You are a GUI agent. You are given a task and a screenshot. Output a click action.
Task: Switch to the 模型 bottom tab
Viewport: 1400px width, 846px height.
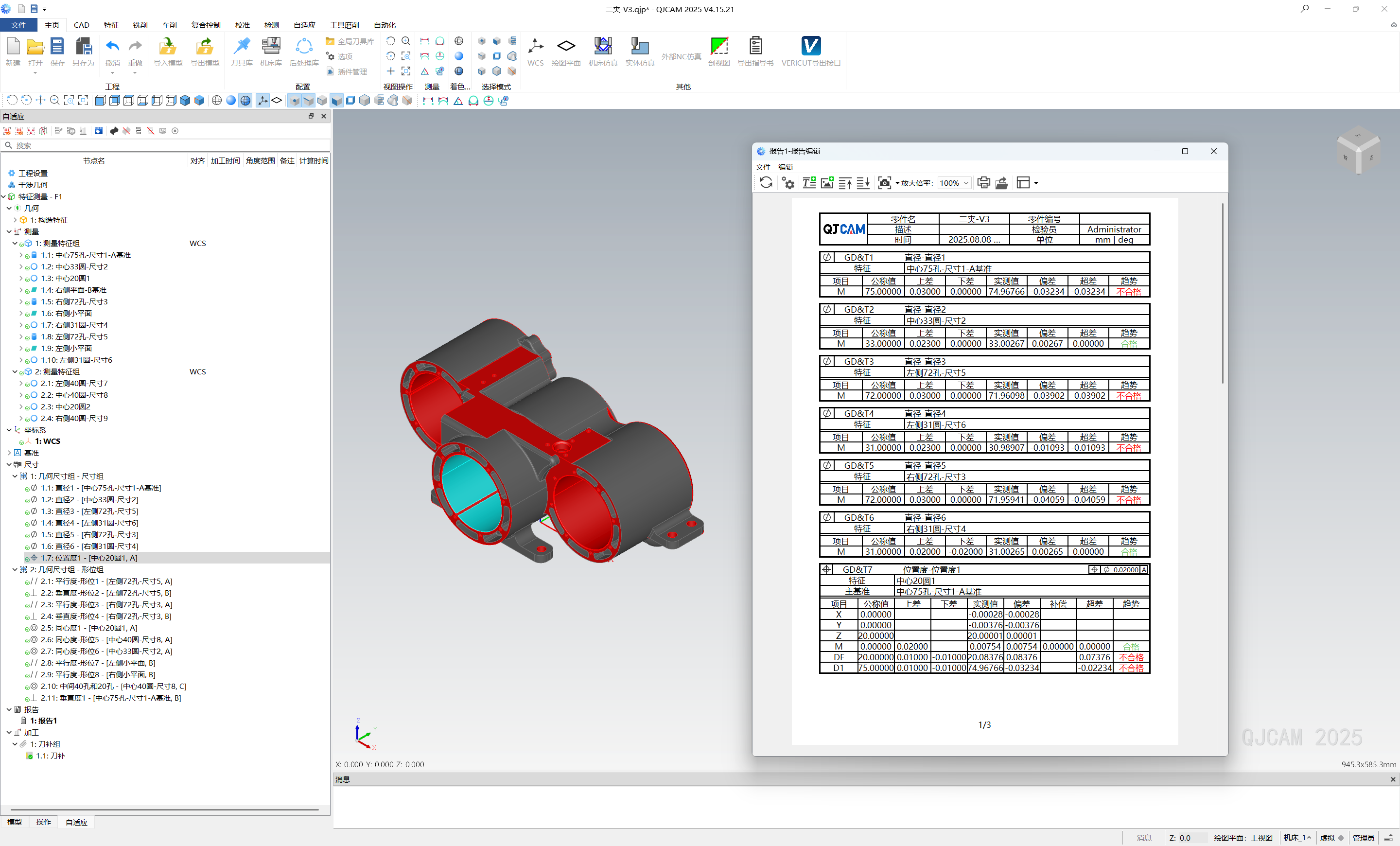pos(14,822)
